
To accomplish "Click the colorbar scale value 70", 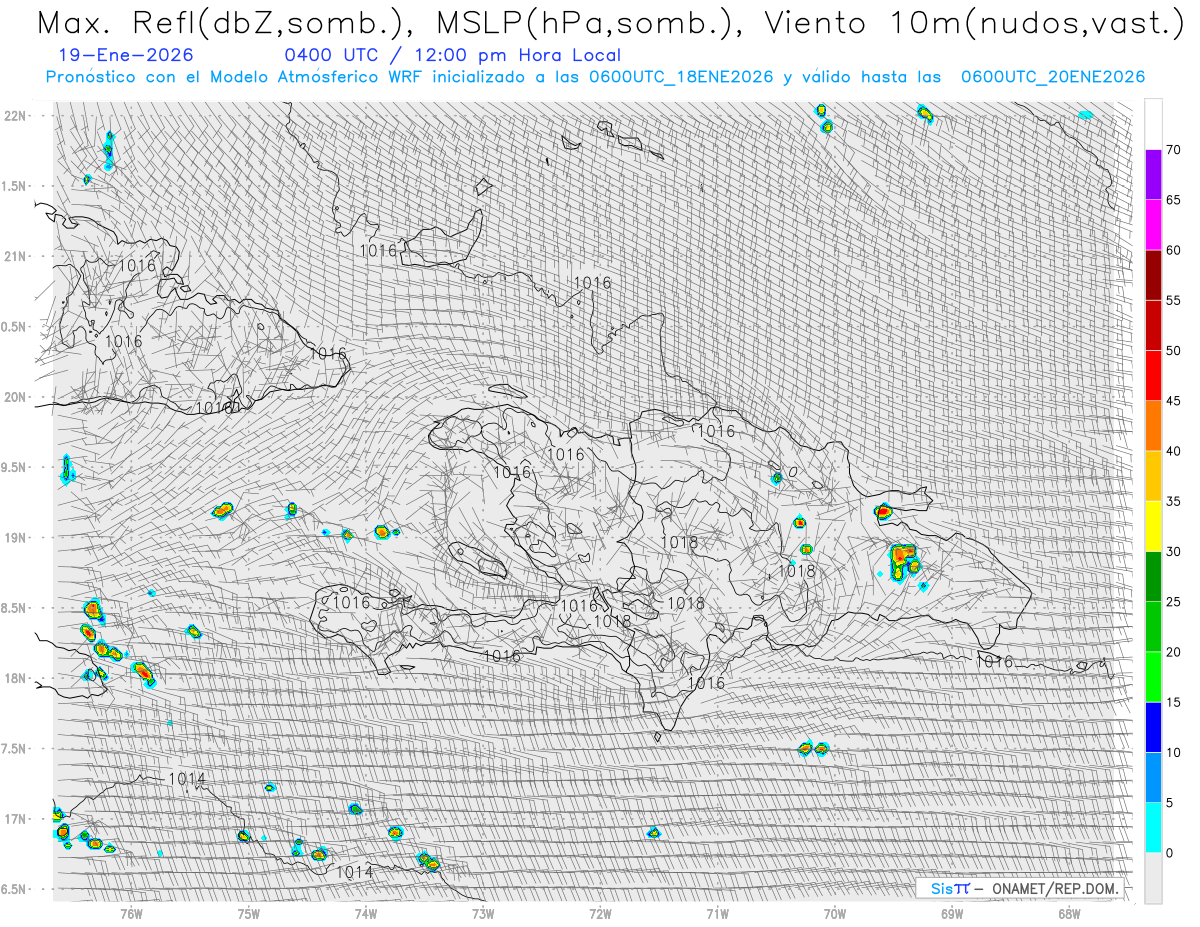I will coord(1173,150).
